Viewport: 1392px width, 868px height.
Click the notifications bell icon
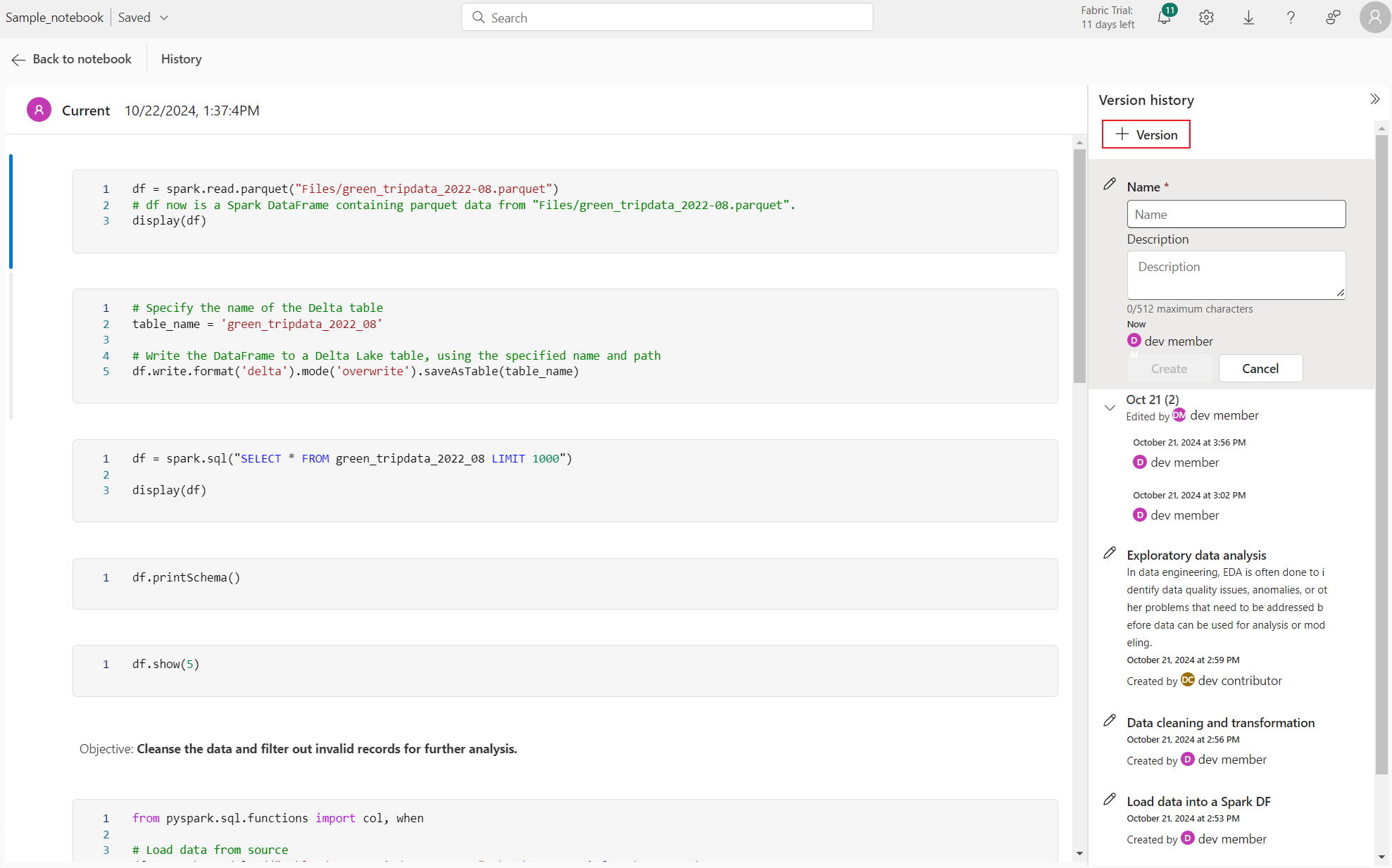(x=1164, y=17)
